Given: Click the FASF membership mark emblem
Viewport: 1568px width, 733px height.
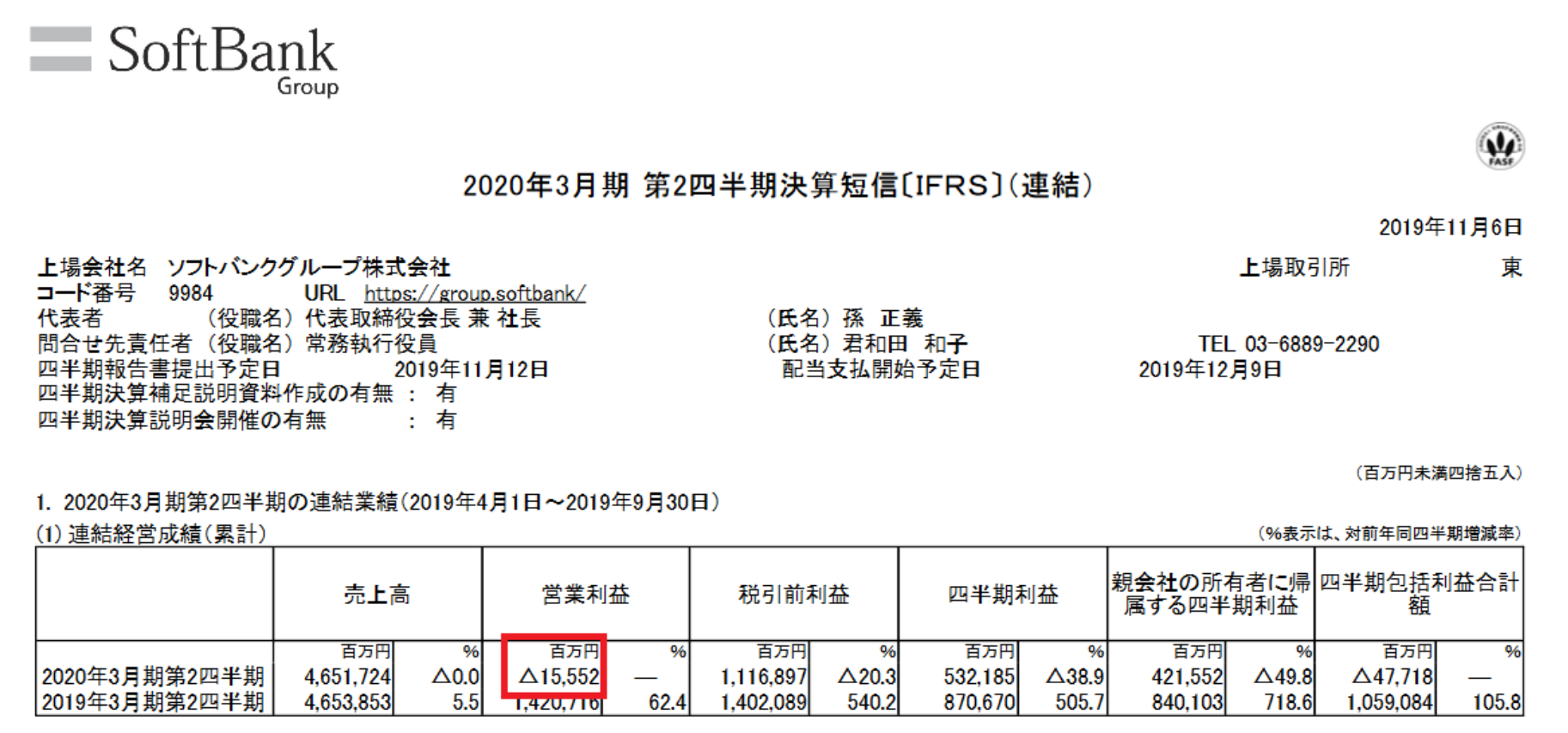Looking at the screenshot, I should click(1500, 145).
